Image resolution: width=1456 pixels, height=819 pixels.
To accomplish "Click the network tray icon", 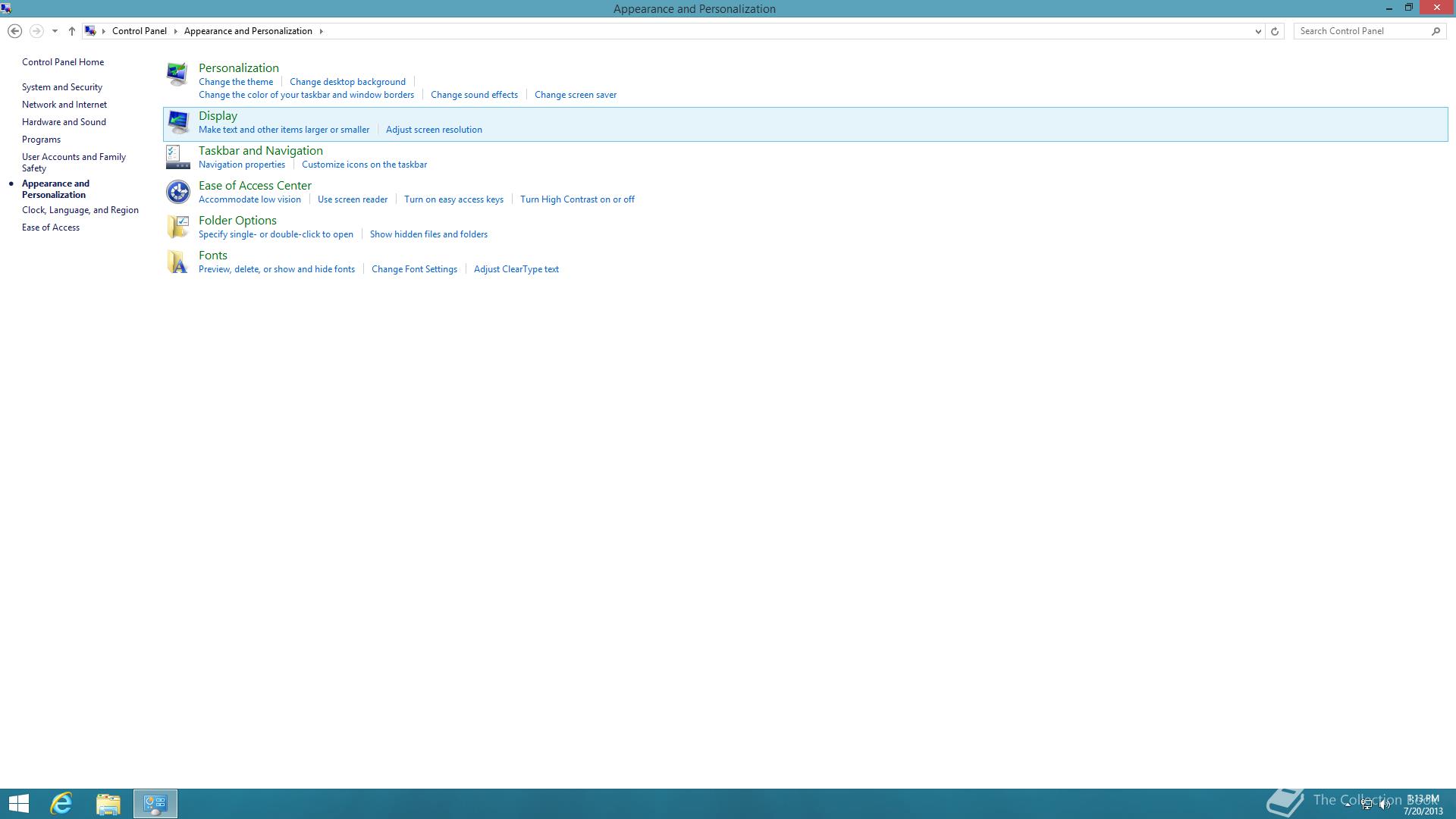I will [1367, 805].
